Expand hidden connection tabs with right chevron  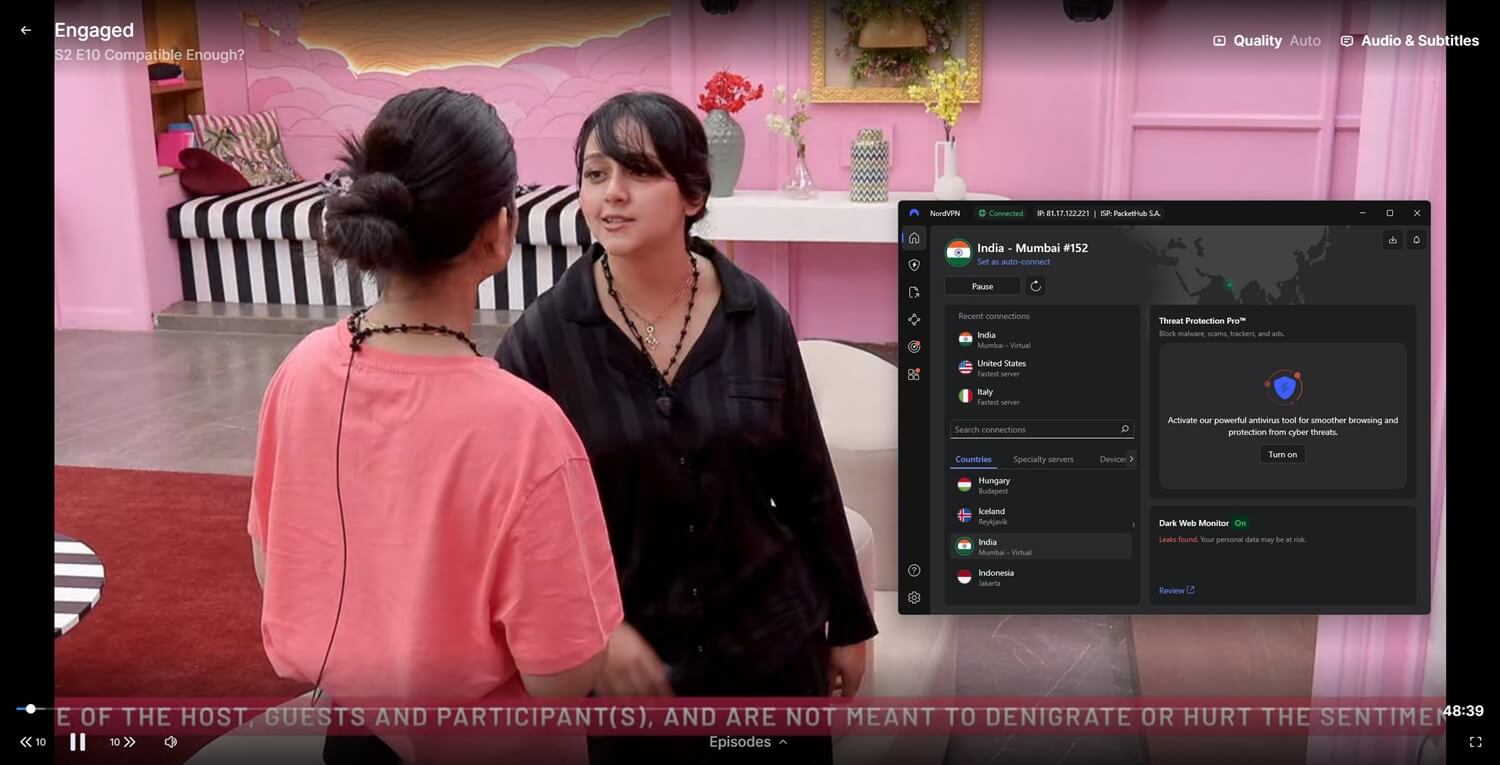click(1131, 459)
